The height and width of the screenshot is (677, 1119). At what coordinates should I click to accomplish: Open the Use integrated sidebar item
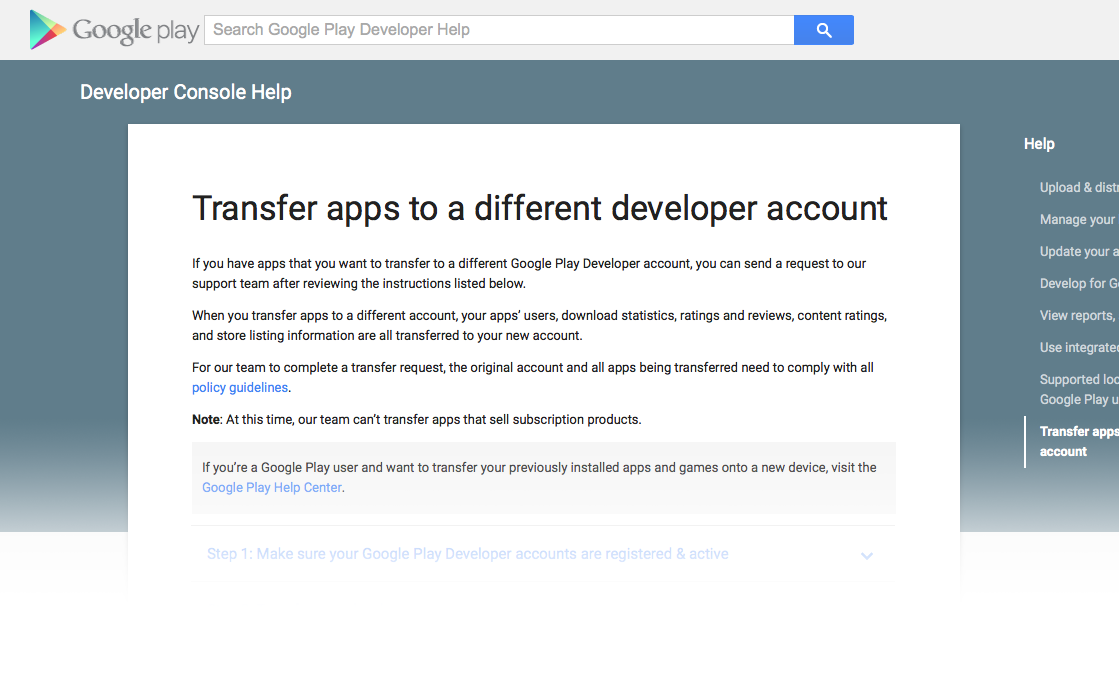pos(1079,347)
